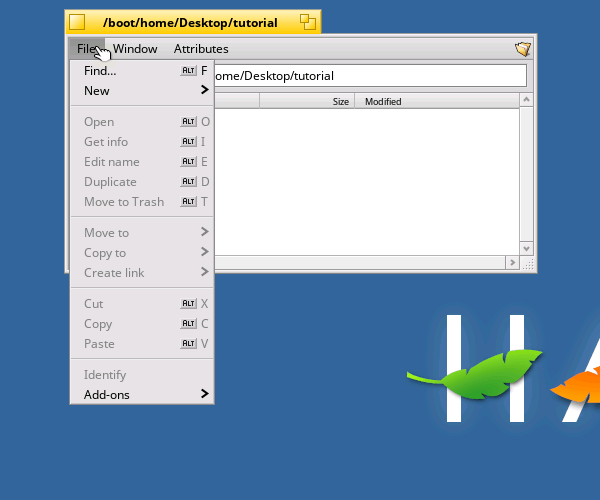Click the zoom box on the window tab
This screenshot has width=600, height=500.
click(308, 22)
